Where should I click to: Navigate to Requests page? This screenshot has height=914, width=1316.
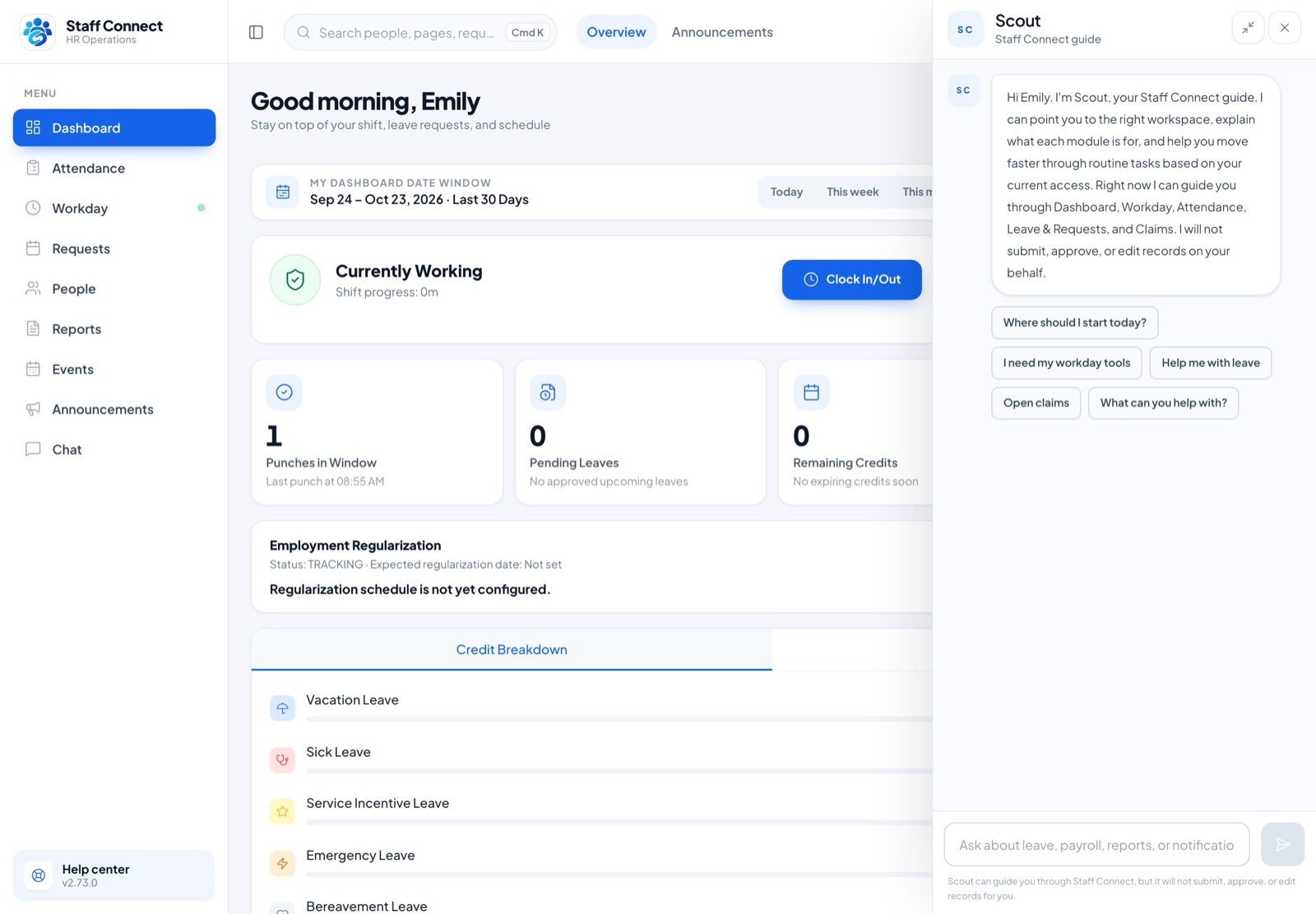pos(114,248)
